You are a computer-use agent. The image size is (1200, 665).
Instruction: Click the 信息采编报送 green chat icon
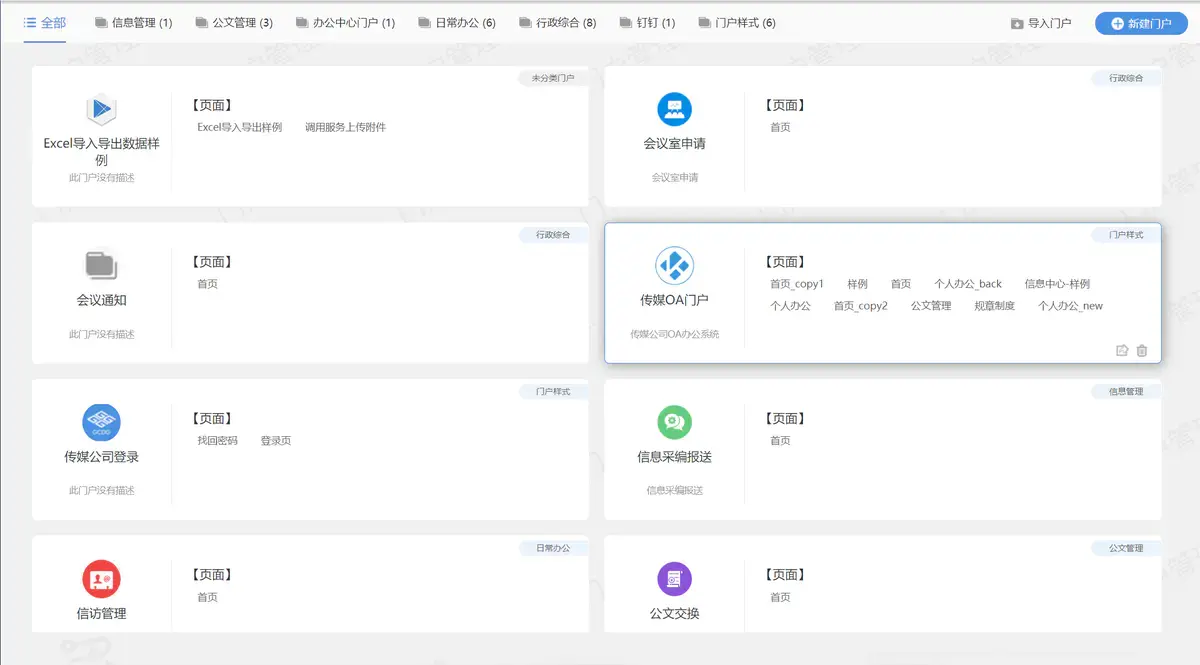[x=674, y=422]
